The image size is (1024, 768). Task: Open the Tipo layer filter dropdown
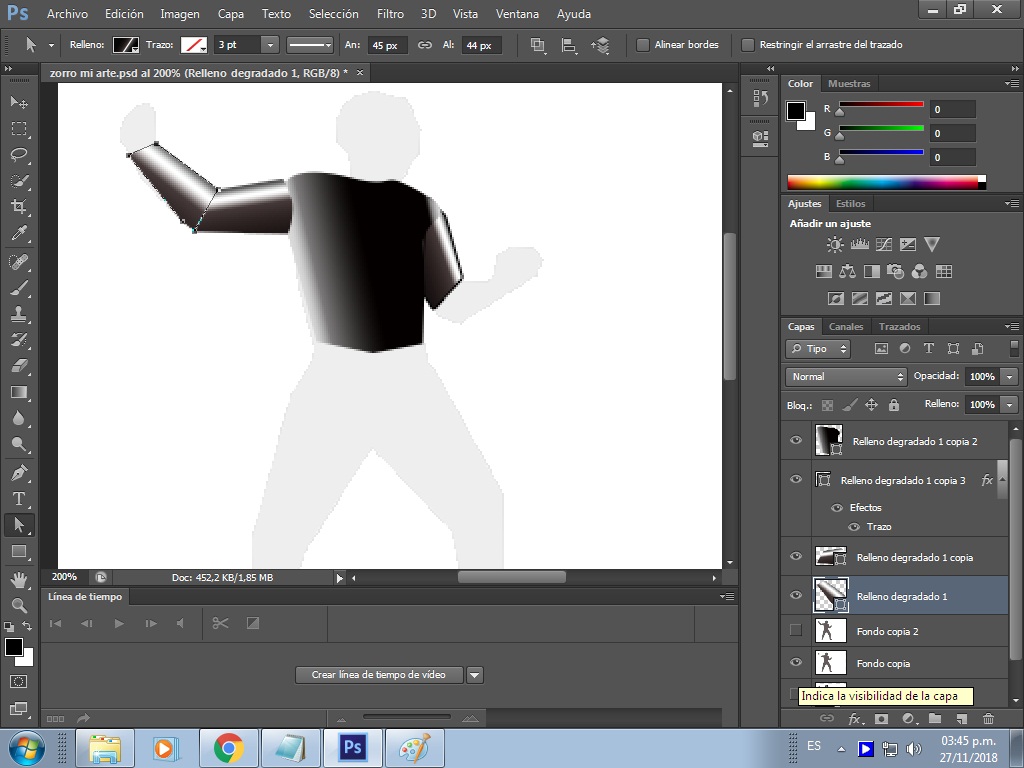coord(818,349)
